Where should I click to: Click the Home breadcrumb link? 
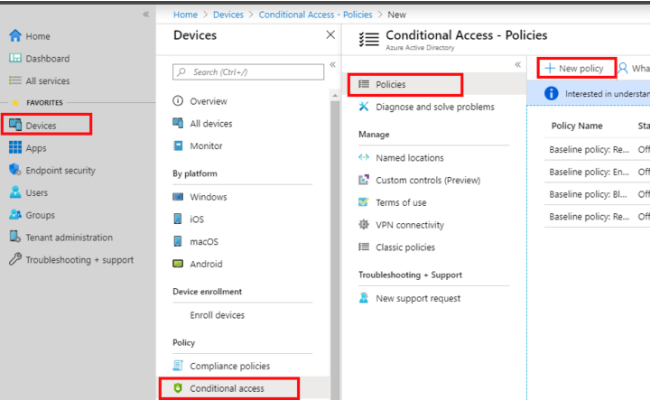pos(185,15)
